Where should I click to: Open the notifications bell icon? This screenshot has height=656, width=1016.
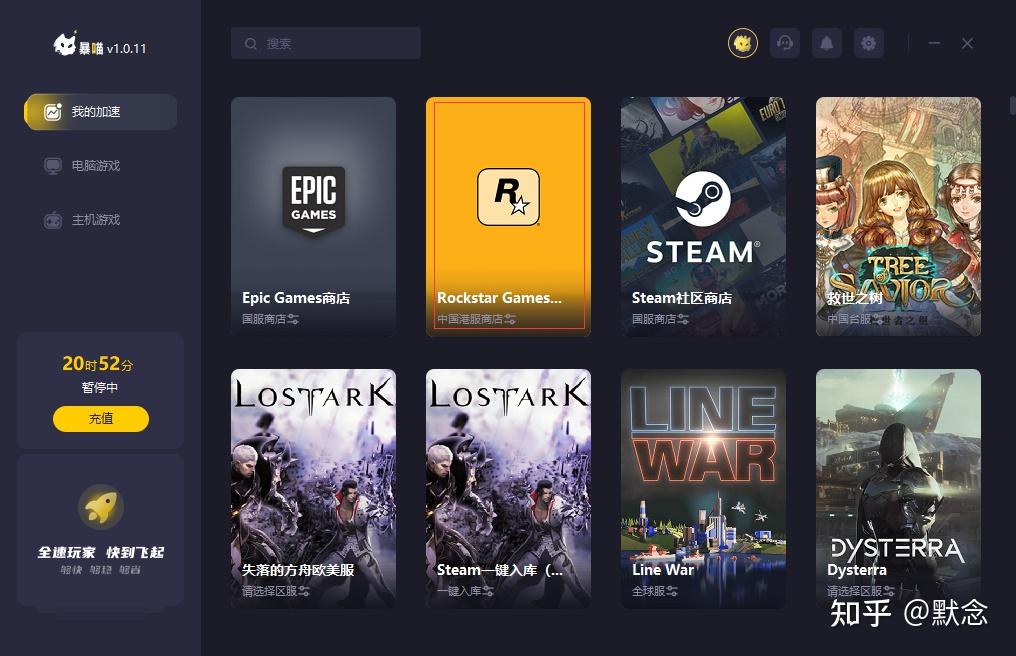pos(827,43)
